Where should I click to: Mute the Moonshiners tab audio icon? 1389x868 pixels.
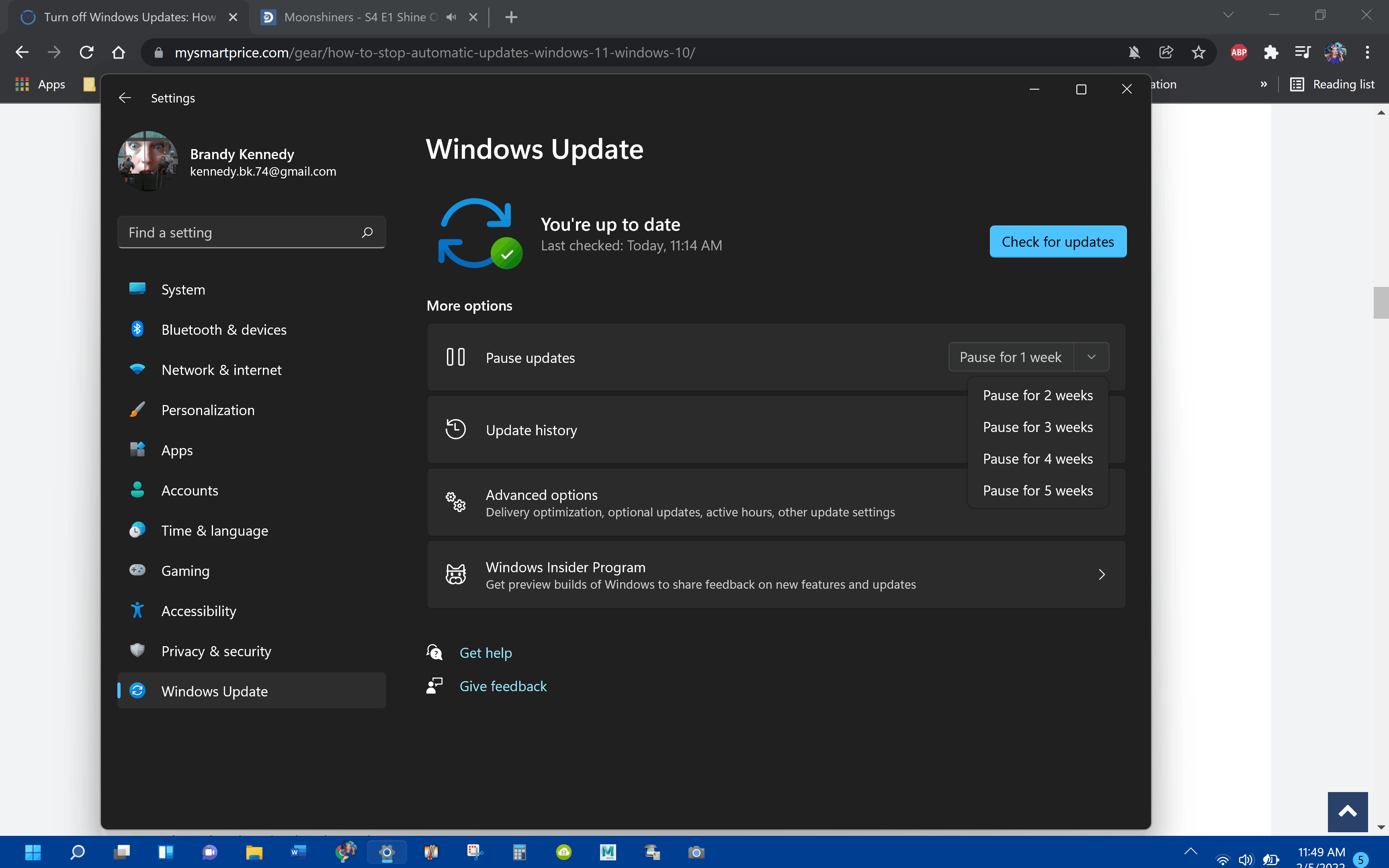(x=452, y=17)
